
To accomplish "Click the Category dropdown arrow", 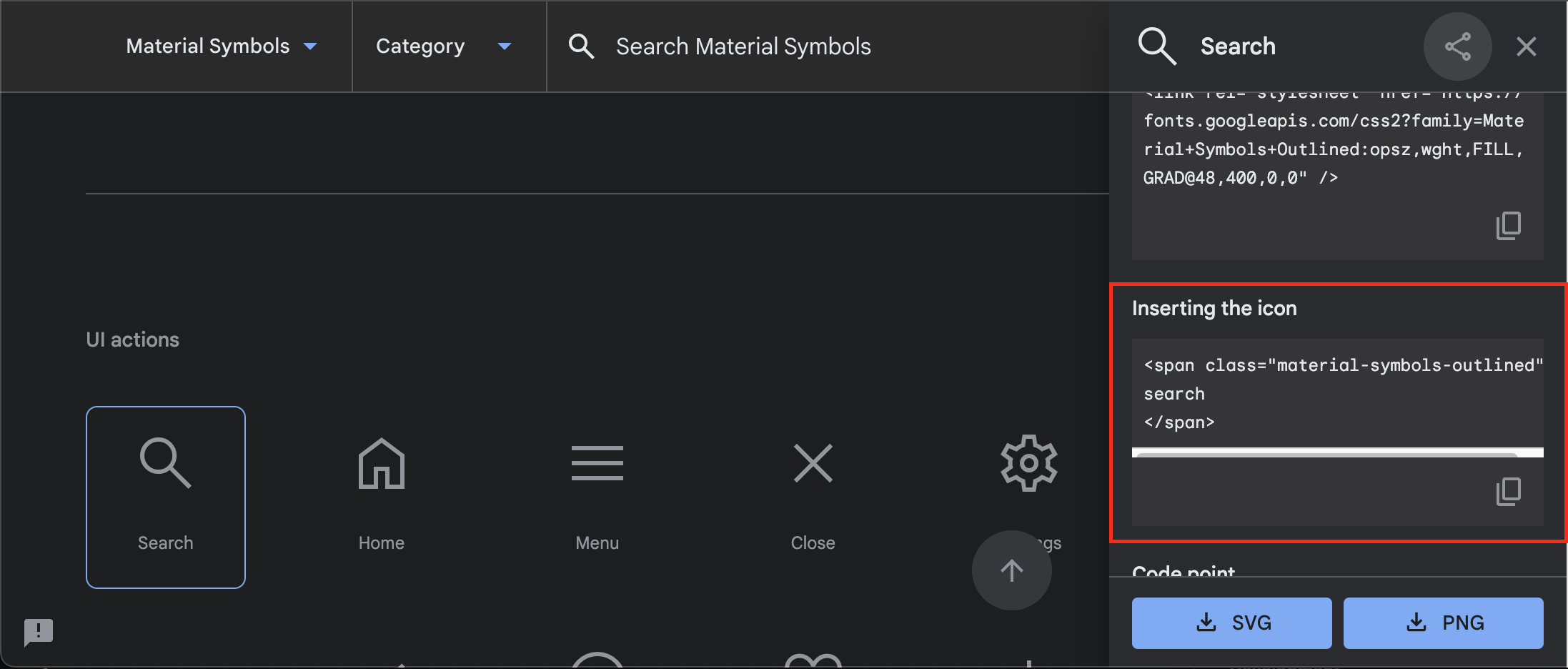I will (505, 46).
